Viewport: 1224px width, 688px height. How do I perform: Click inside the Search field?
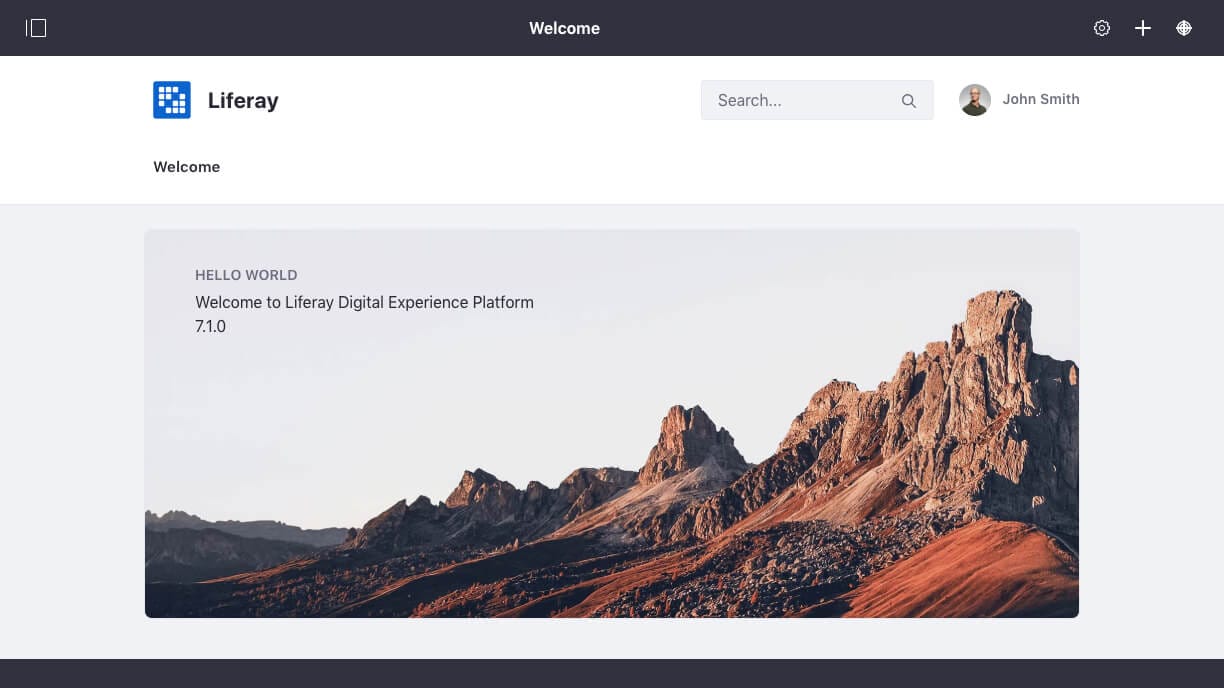point(800,100)
